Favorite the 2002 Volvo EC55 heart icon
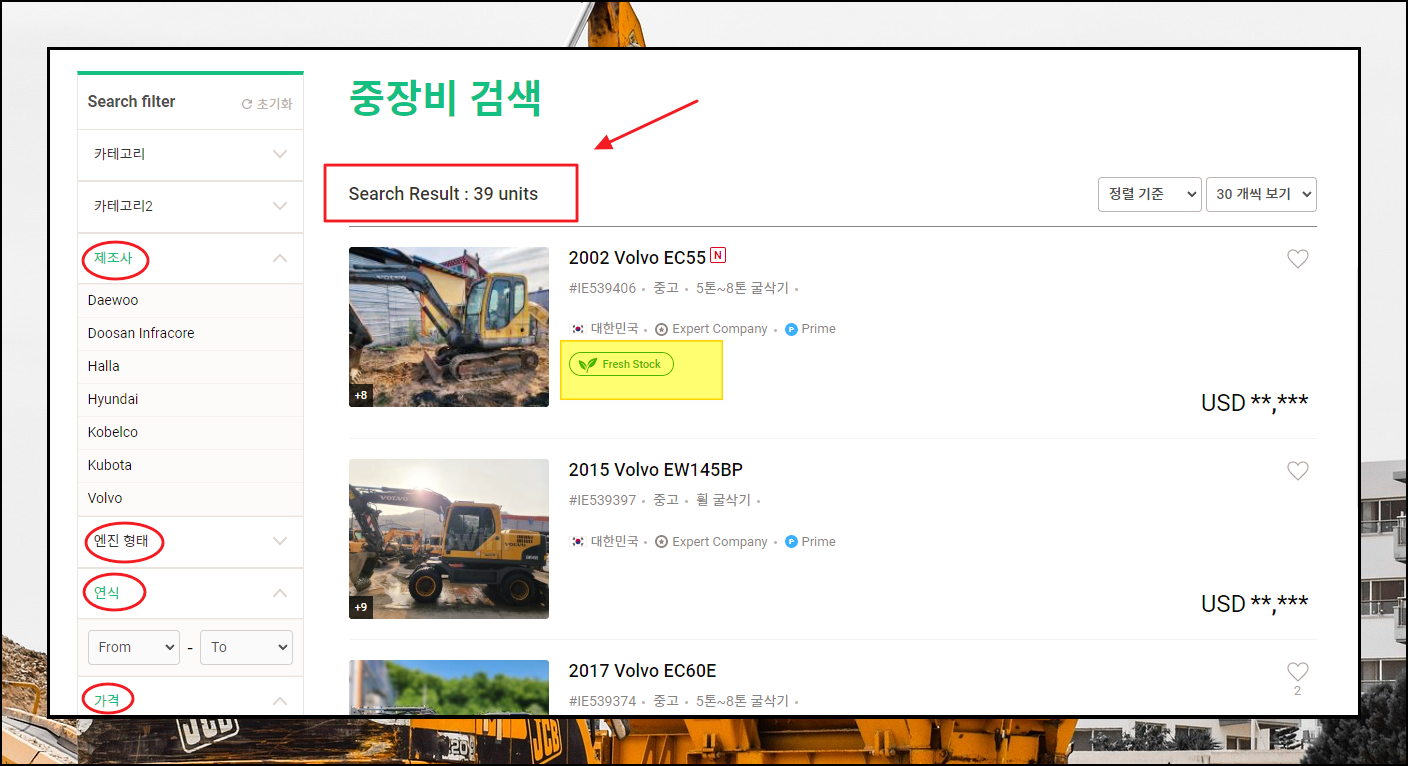 click(x=1297, y=259)
